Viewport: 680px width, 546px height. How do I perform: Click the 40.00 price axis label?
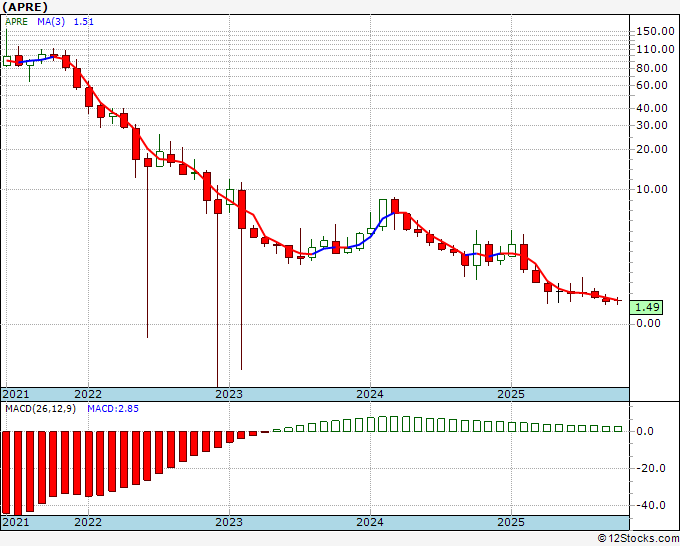(652, 108)
